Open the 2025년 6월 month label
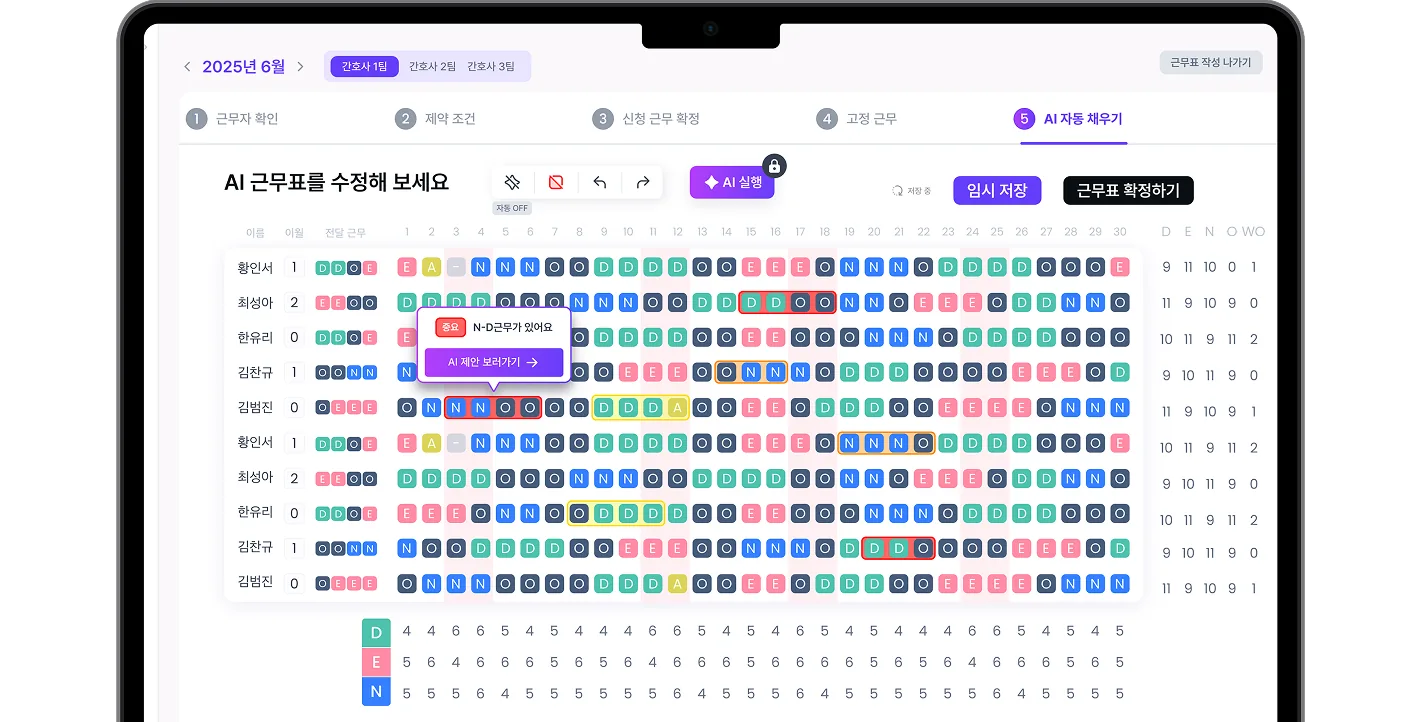The width and height of the screenshot is (1420, 722). [244, 67]
